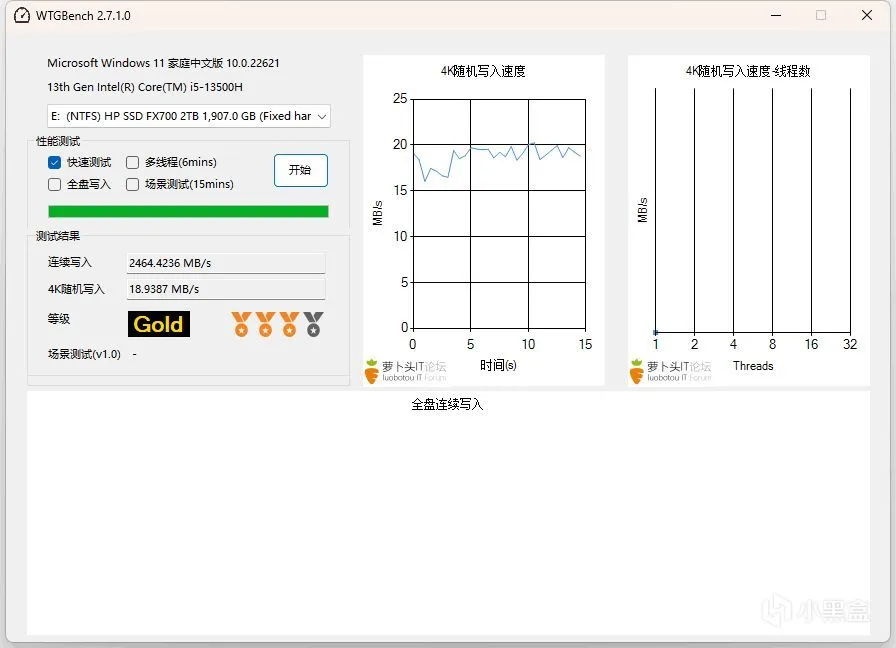
Task: Uncheck the 快速测试 checkbox
Action: (x=54, y=162)
